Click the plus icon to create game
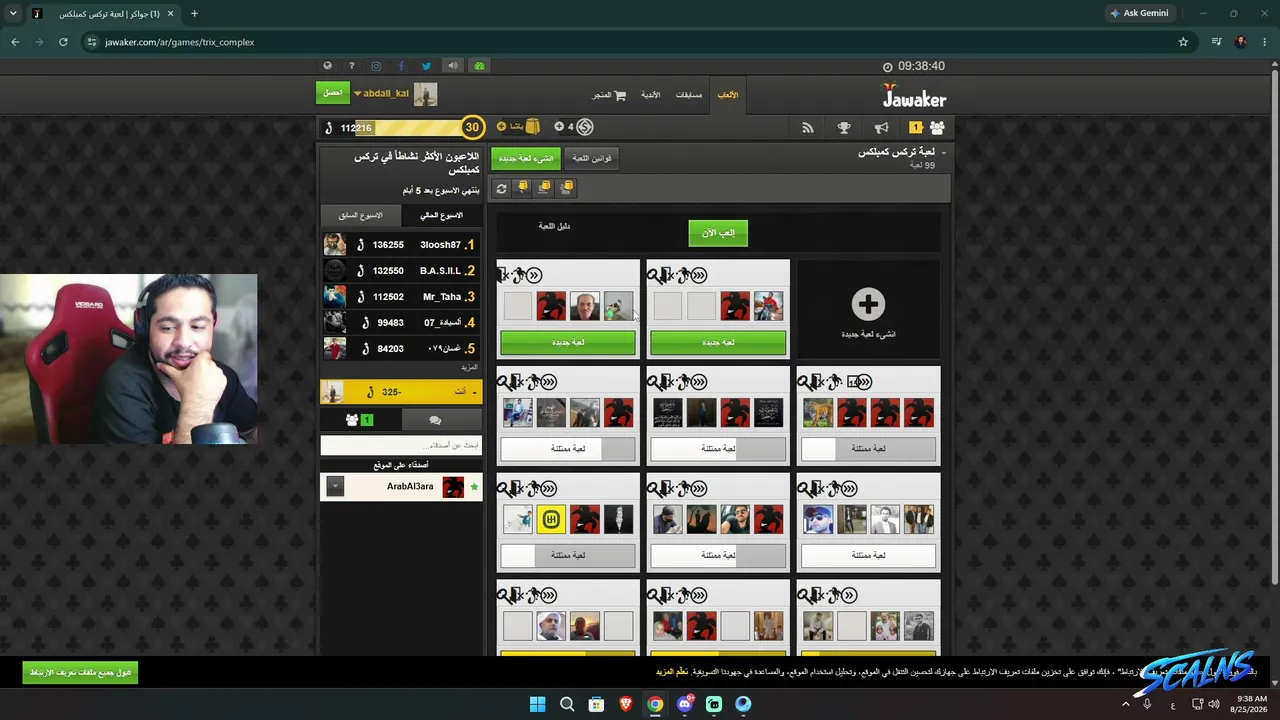This screenshot has width=1280, height=720. pos(868,304)
